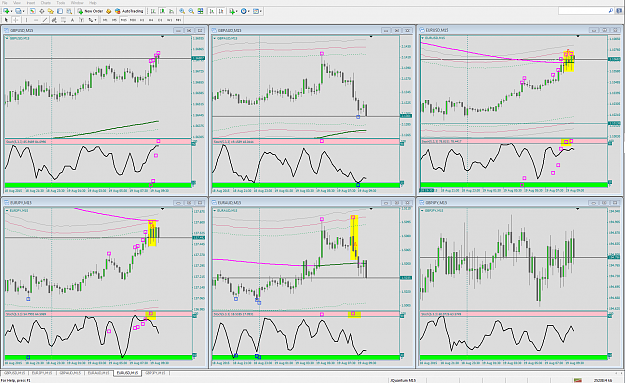Image resolution: width=625 pixels, height=383 pixels.
Task: Switch to line chart type
Action: coord(171,11)
